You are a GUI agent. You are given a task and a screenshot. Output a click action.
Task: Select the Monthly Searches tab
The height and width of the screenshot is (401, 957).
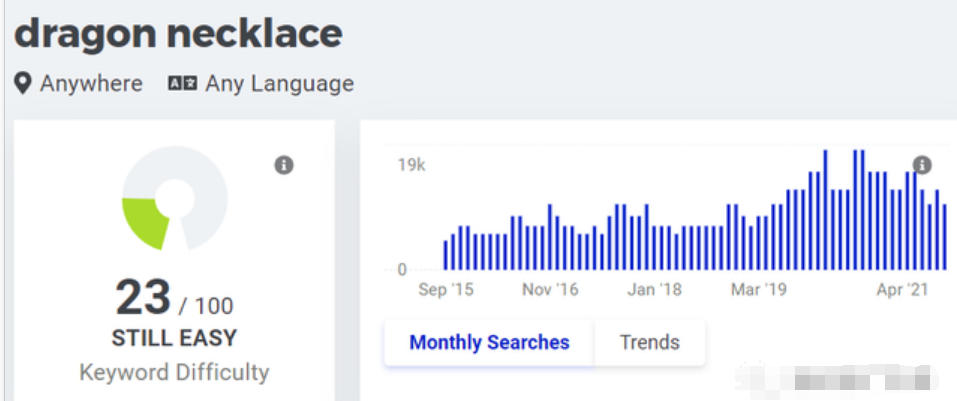[x=489, y=342]
